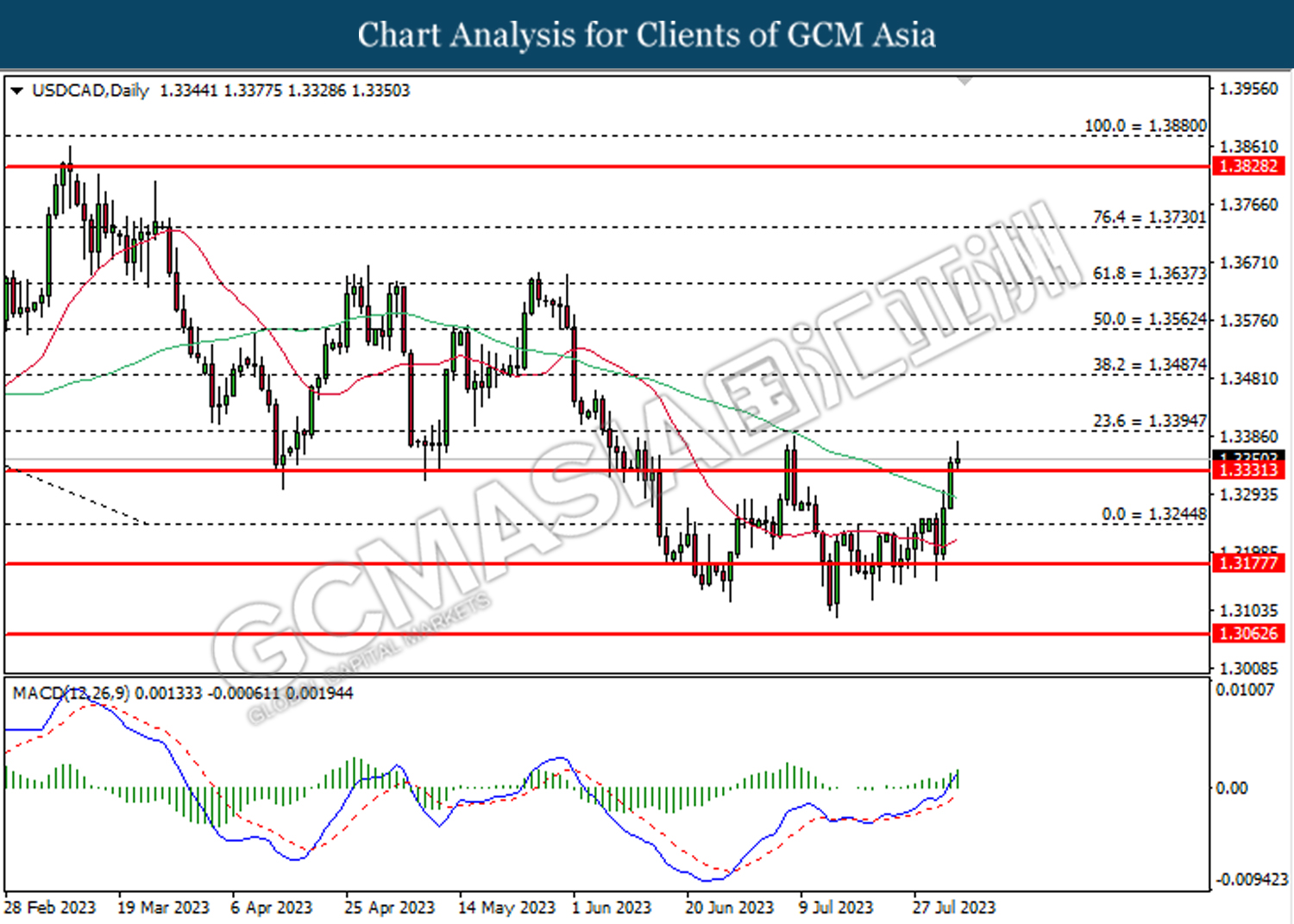The width and height of the screenshot is (1294, 924).
Task: Select price axis value 1.39560
Action: (x=1248, y=89)
